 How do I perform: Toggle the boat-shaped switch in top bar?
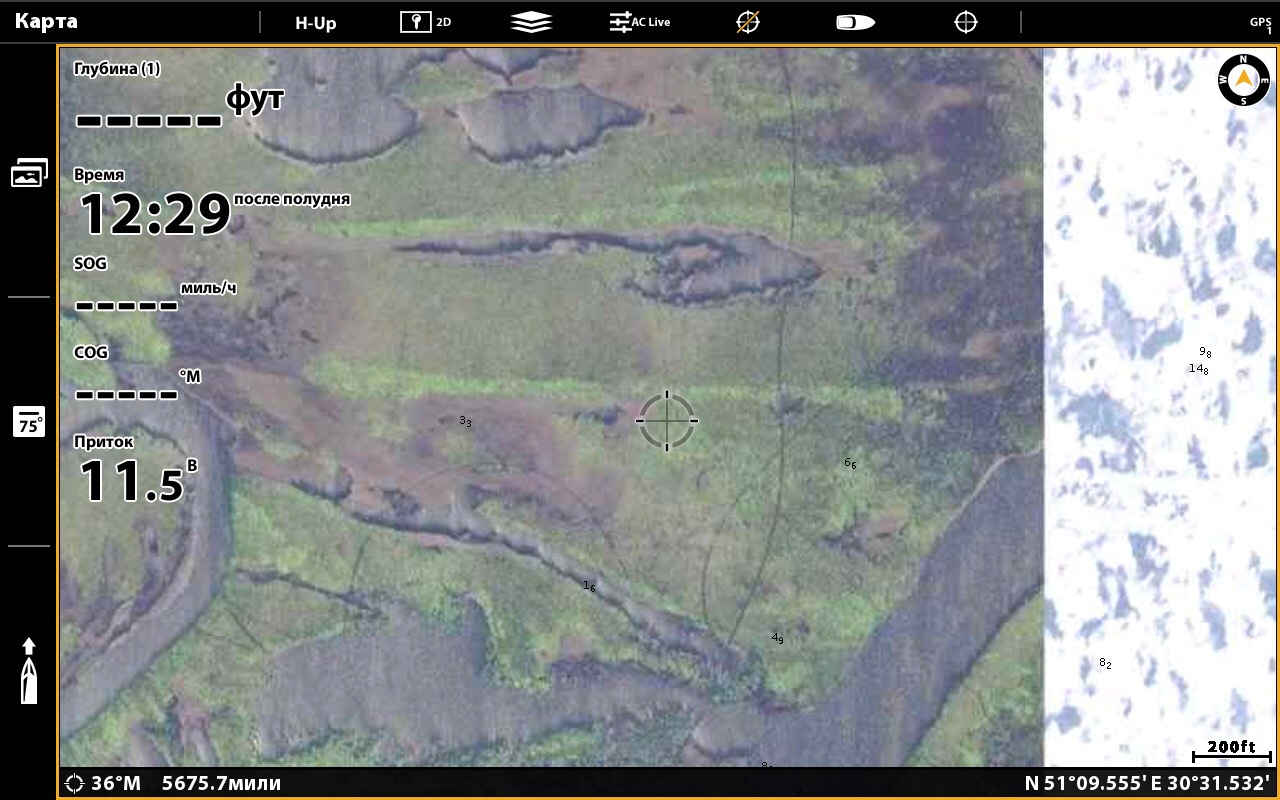click(x=855, y=22)
